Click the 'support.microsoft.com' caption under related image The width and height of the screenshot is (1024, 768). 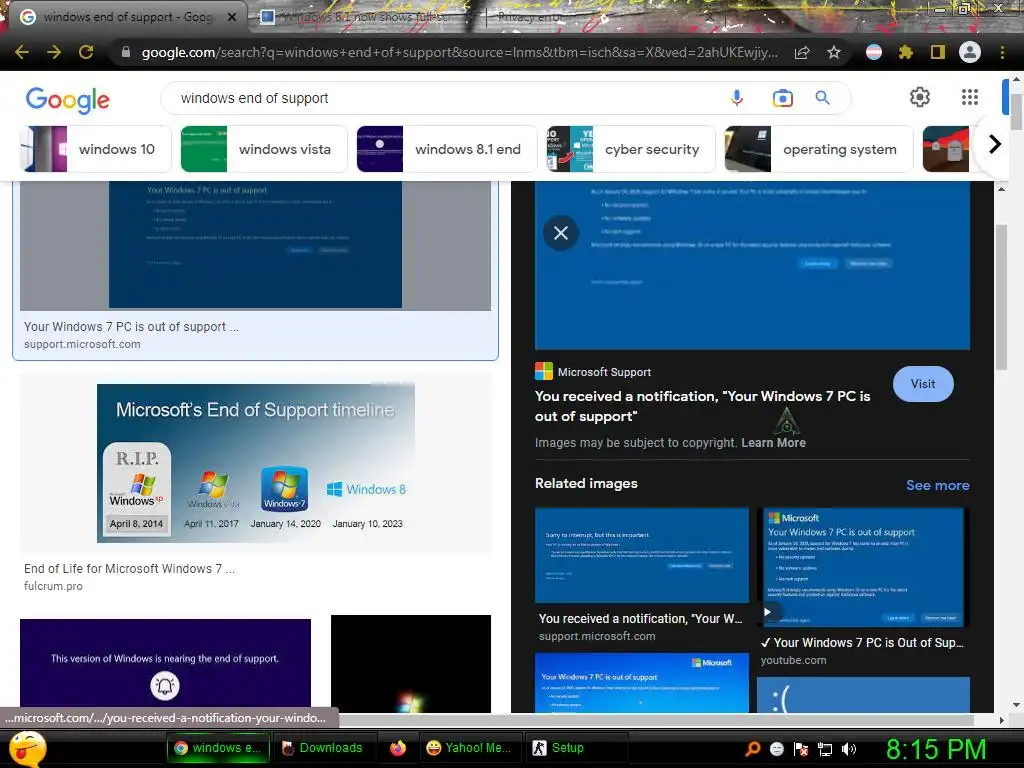(597, 636)
